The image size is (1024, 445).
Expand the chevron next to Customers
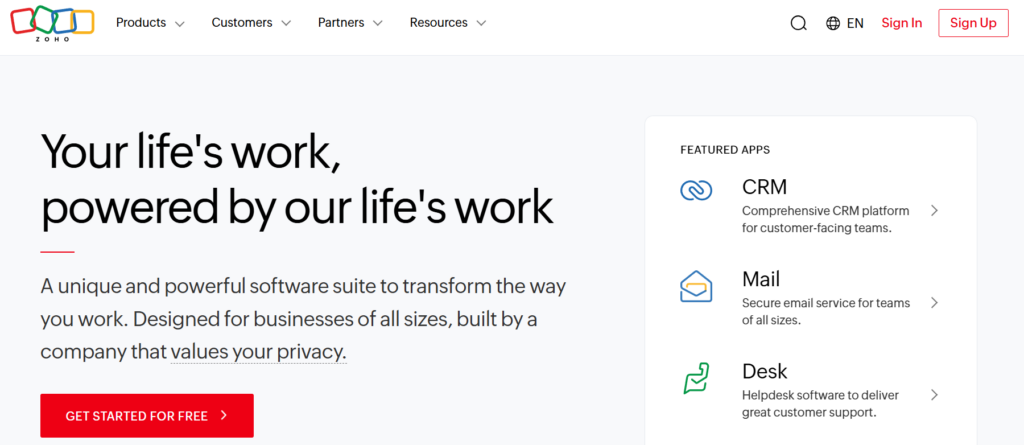click(285, 24)
